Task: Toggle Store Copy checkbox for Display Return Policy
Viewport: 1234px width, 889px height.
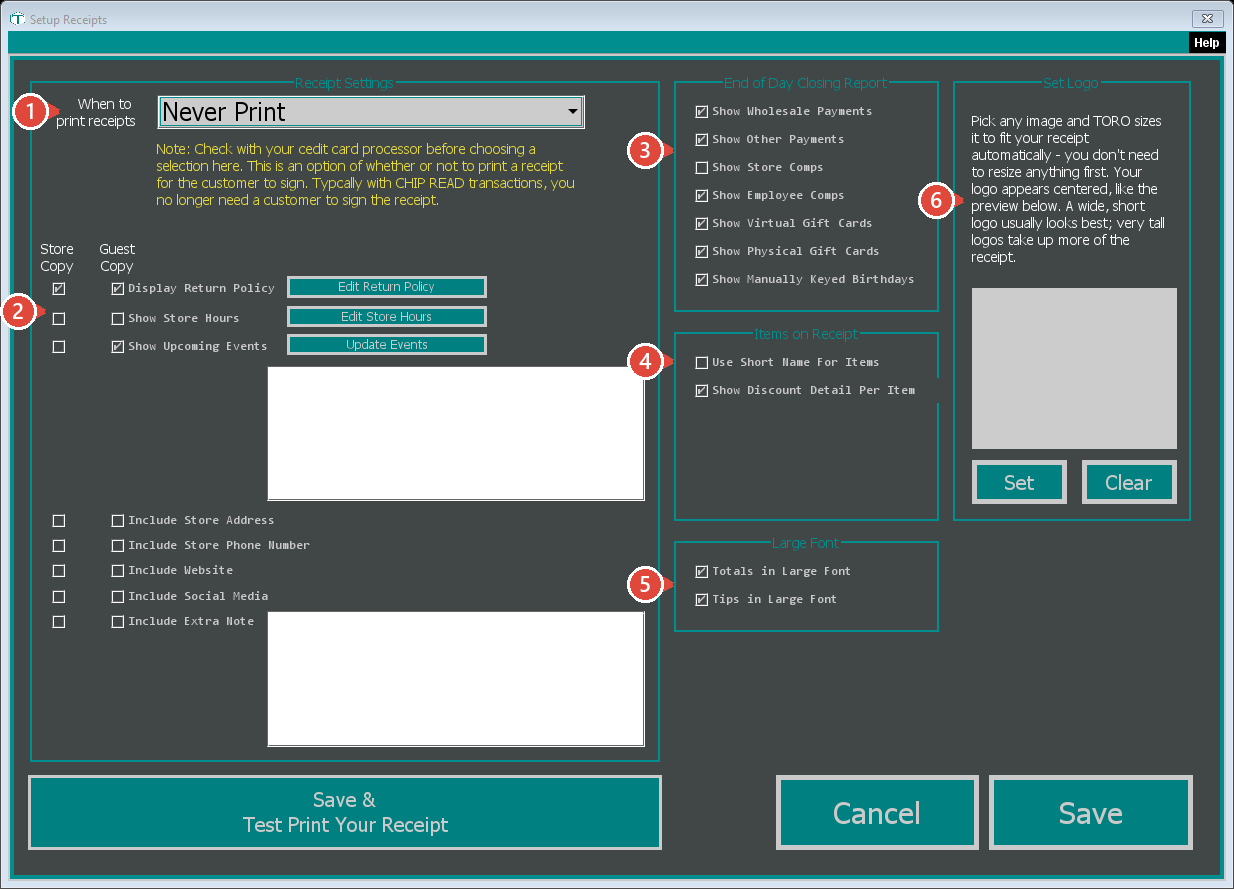Action: coord(59,289)
